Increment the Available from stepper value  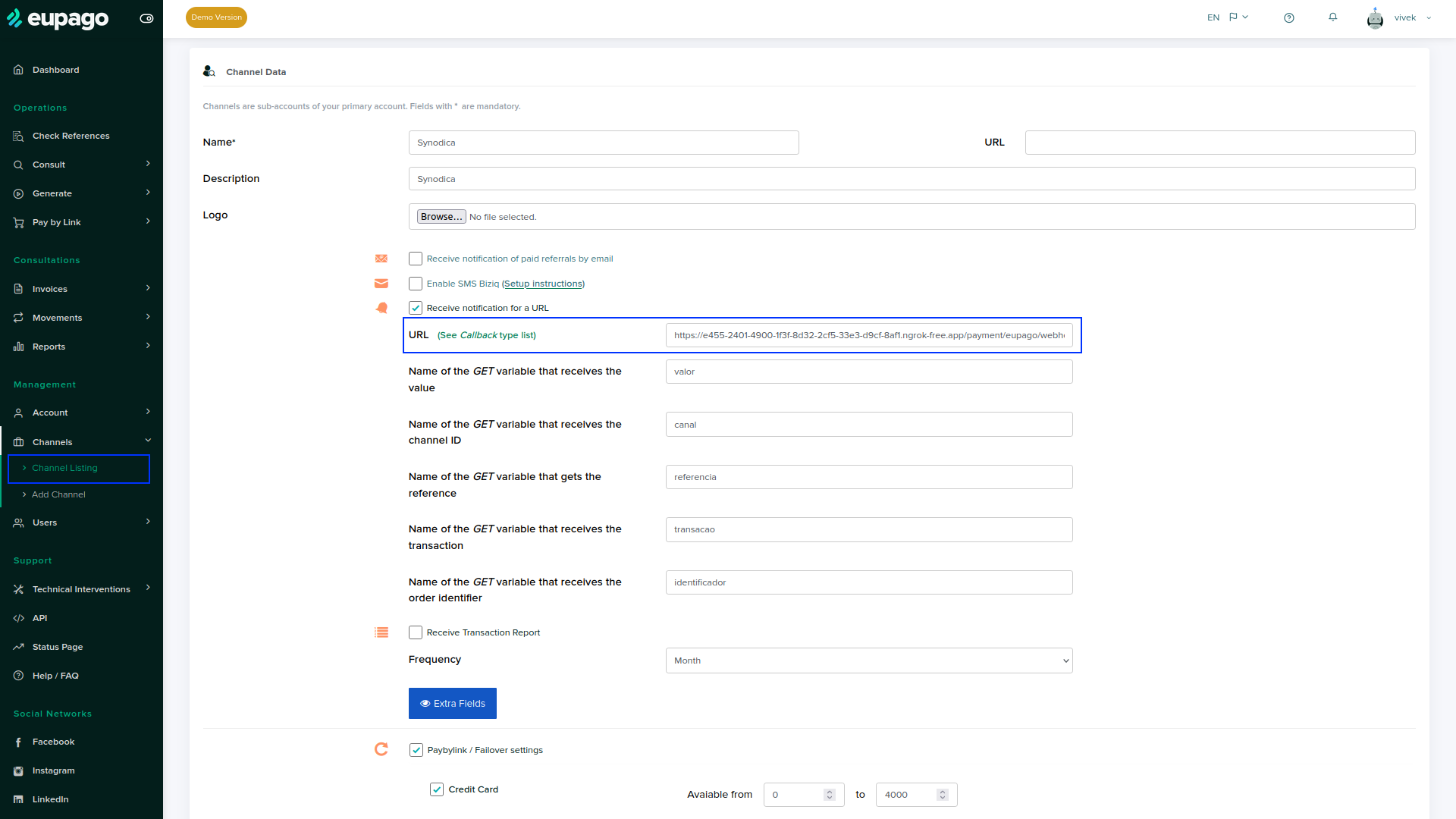point(830,791)
